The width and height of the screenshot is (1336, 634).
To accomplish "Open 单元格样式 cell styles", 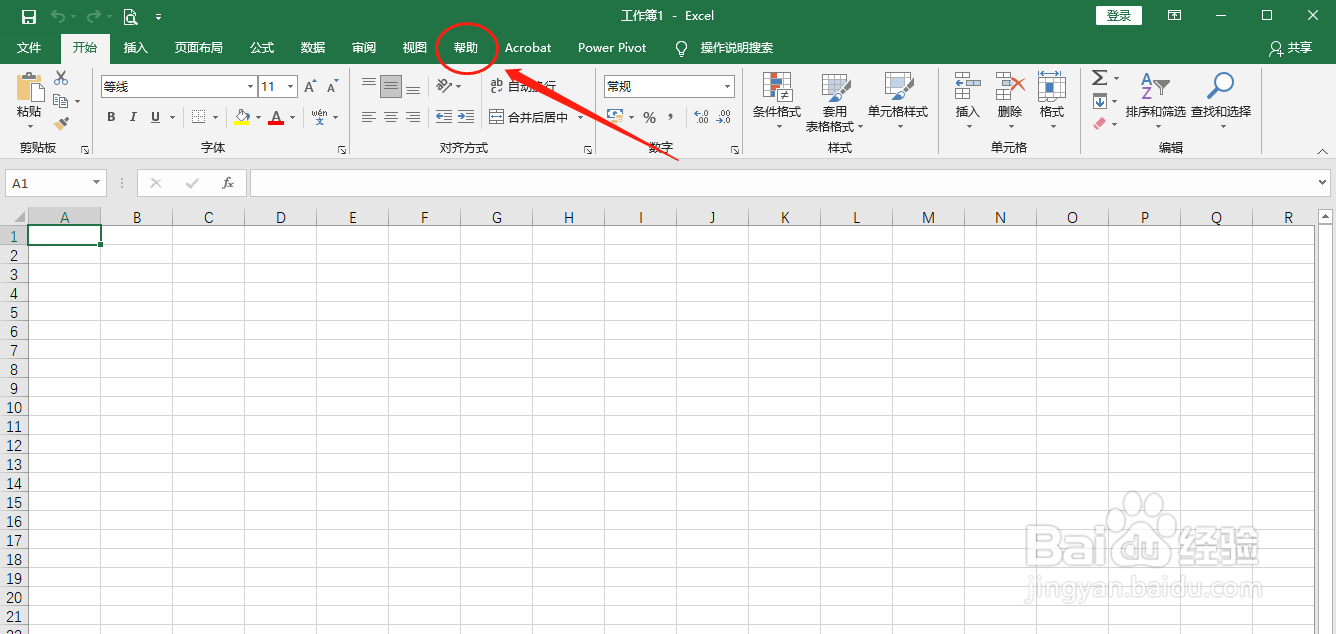I will pos(898,101).
